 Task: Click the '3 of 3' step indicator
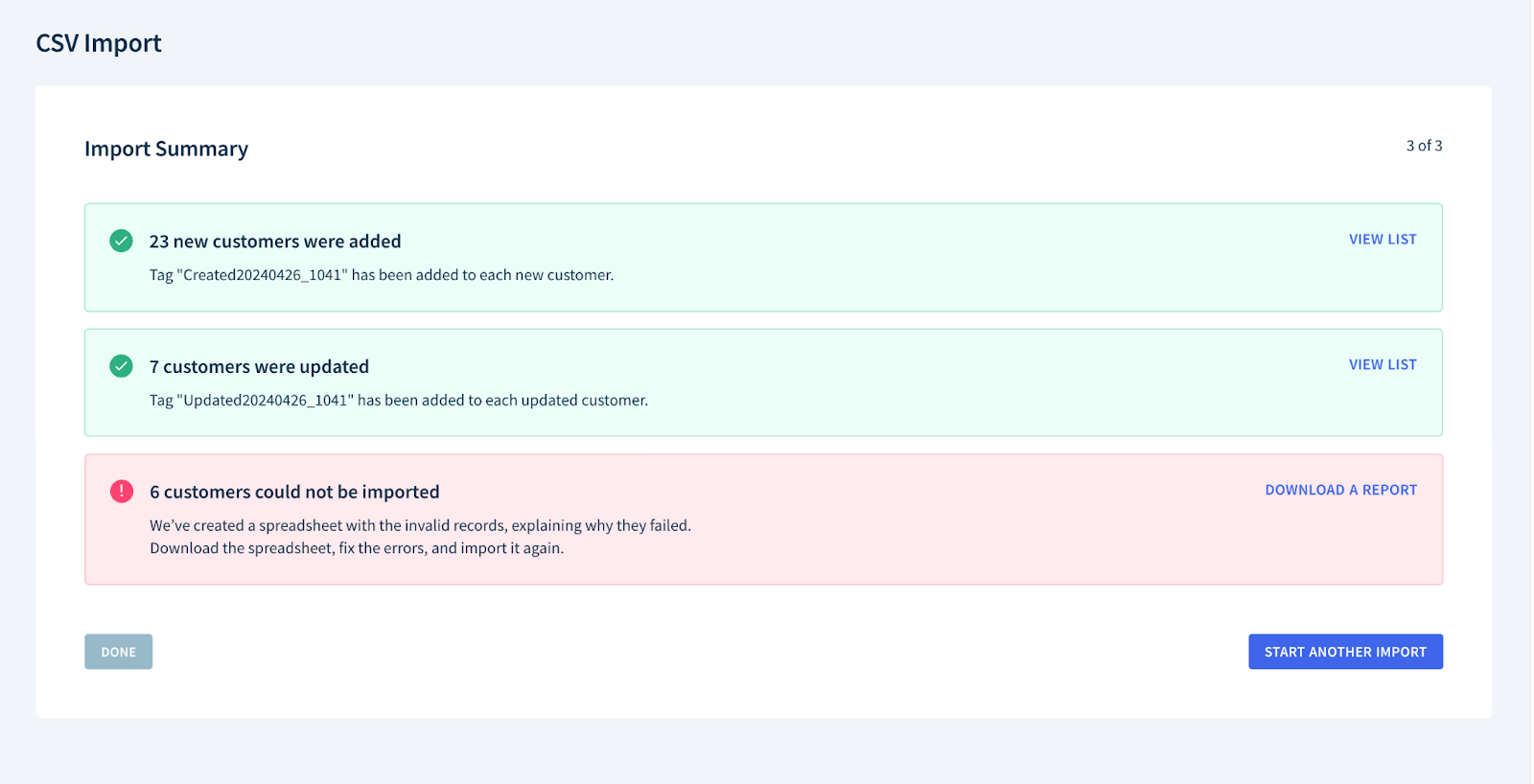pyautogui.click(x=1424, y=146)
